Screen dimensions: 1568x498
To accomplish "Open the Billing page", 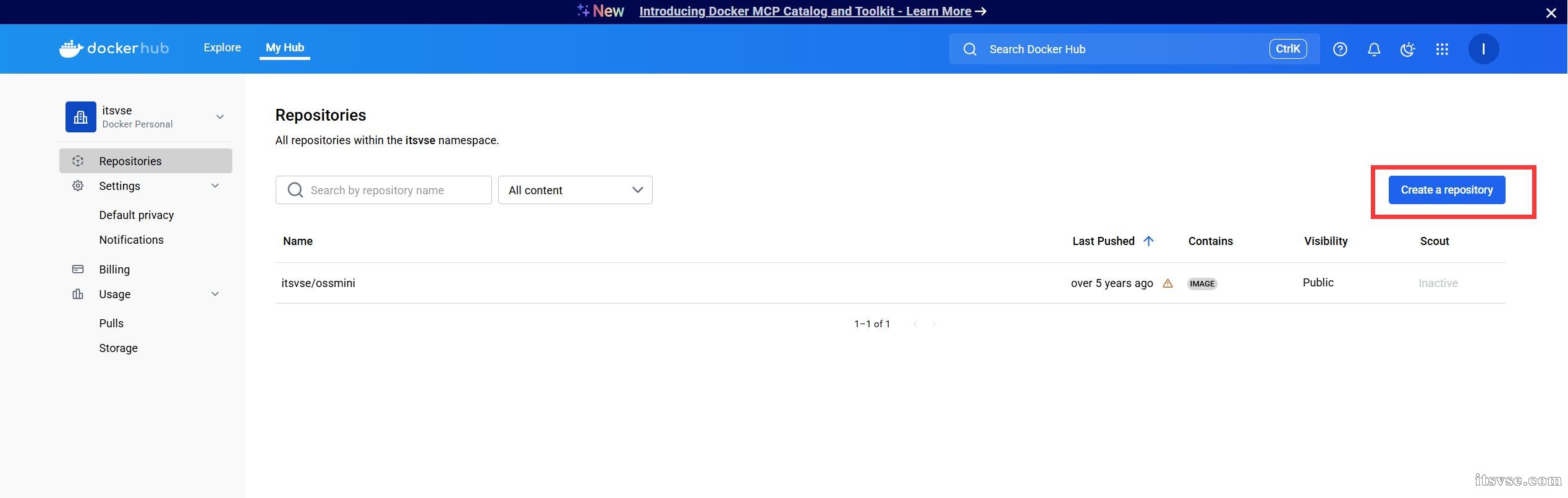I will 114,269.
